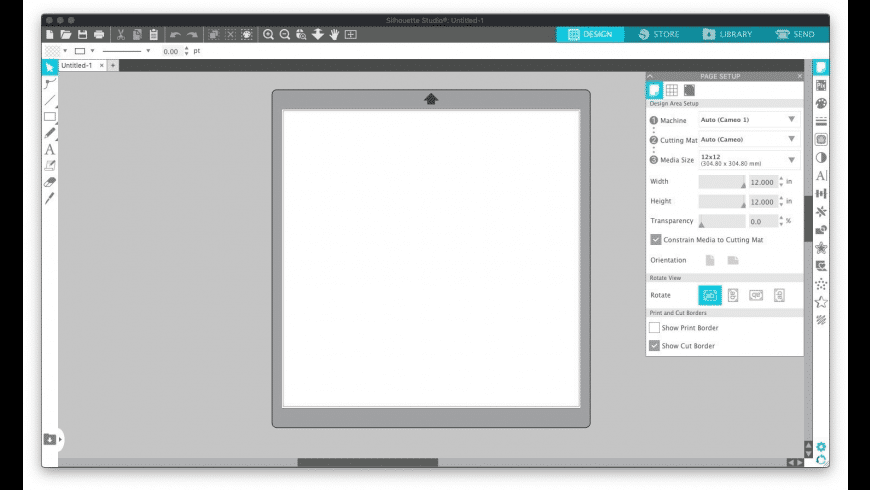Open the star shape panel icon
Viewport: 870px width, 490px height.
tap(821, 302)
